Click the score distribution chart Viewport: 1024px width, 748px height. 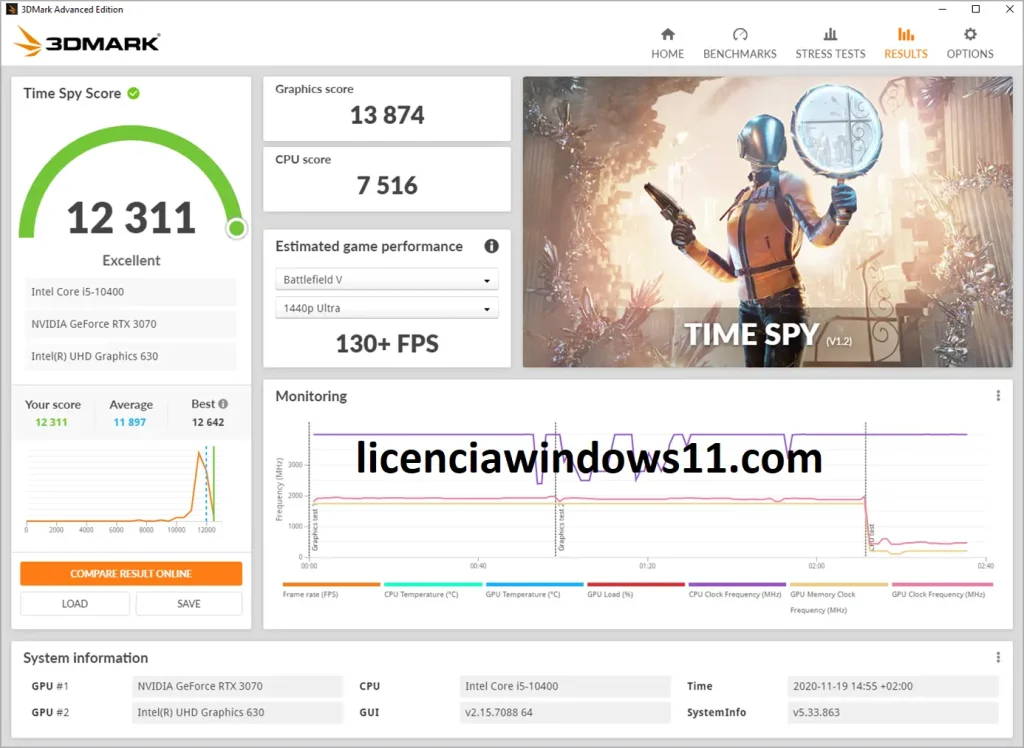tap(124, 489)
